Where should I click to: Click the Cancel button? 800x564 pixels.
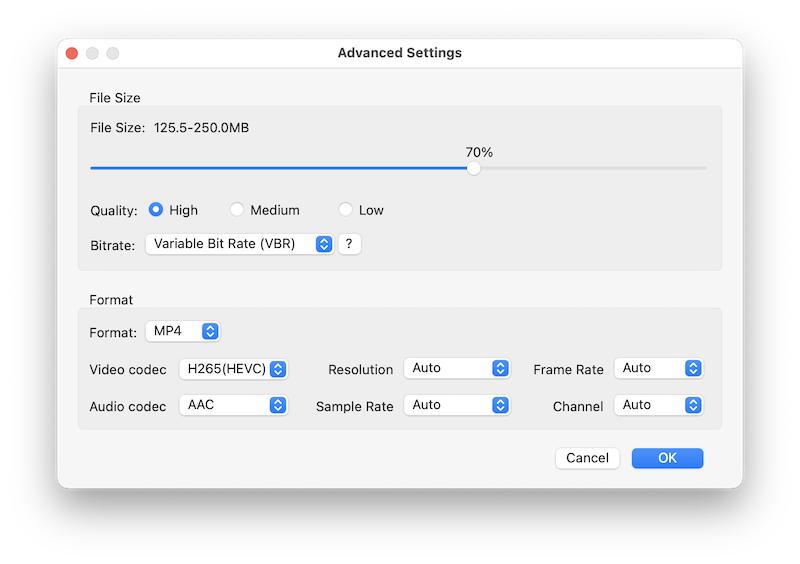pos(587,458)
